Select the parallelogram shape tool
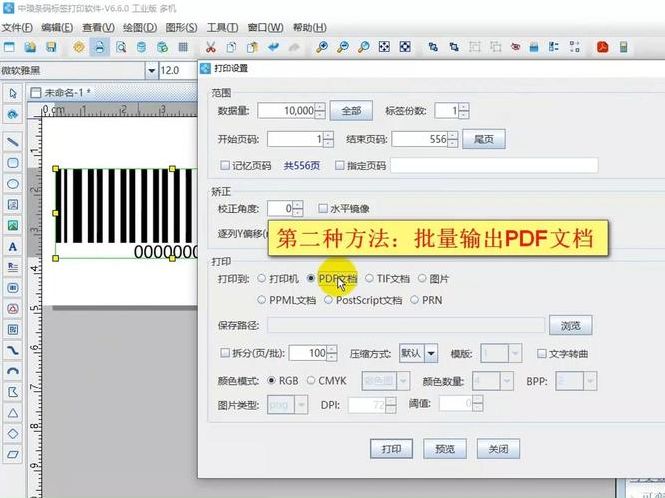The width and height of the screenshot is (665, 498). 13,454
